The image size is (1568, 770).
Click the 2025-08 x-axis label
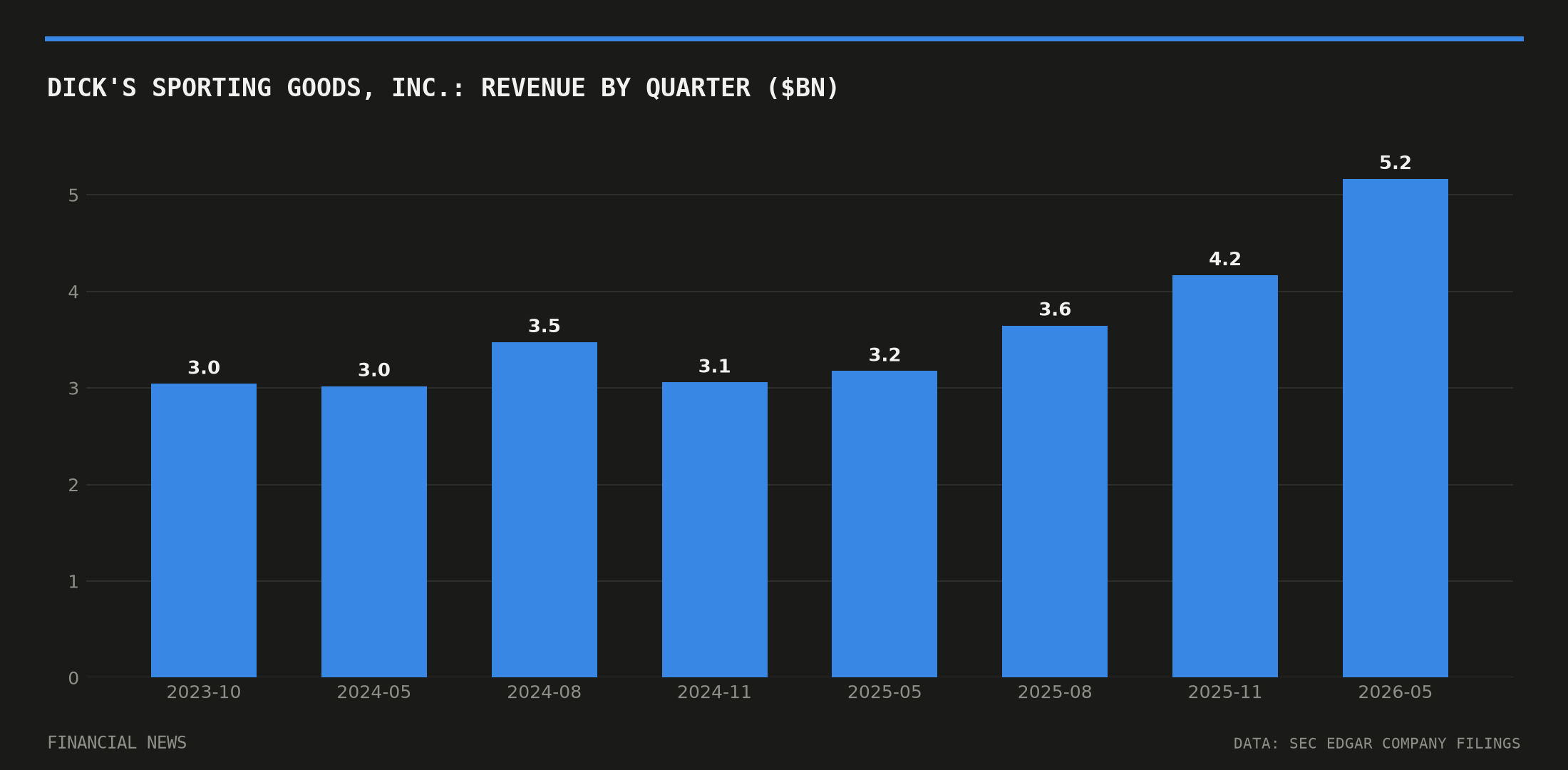tap(1055, 692)
